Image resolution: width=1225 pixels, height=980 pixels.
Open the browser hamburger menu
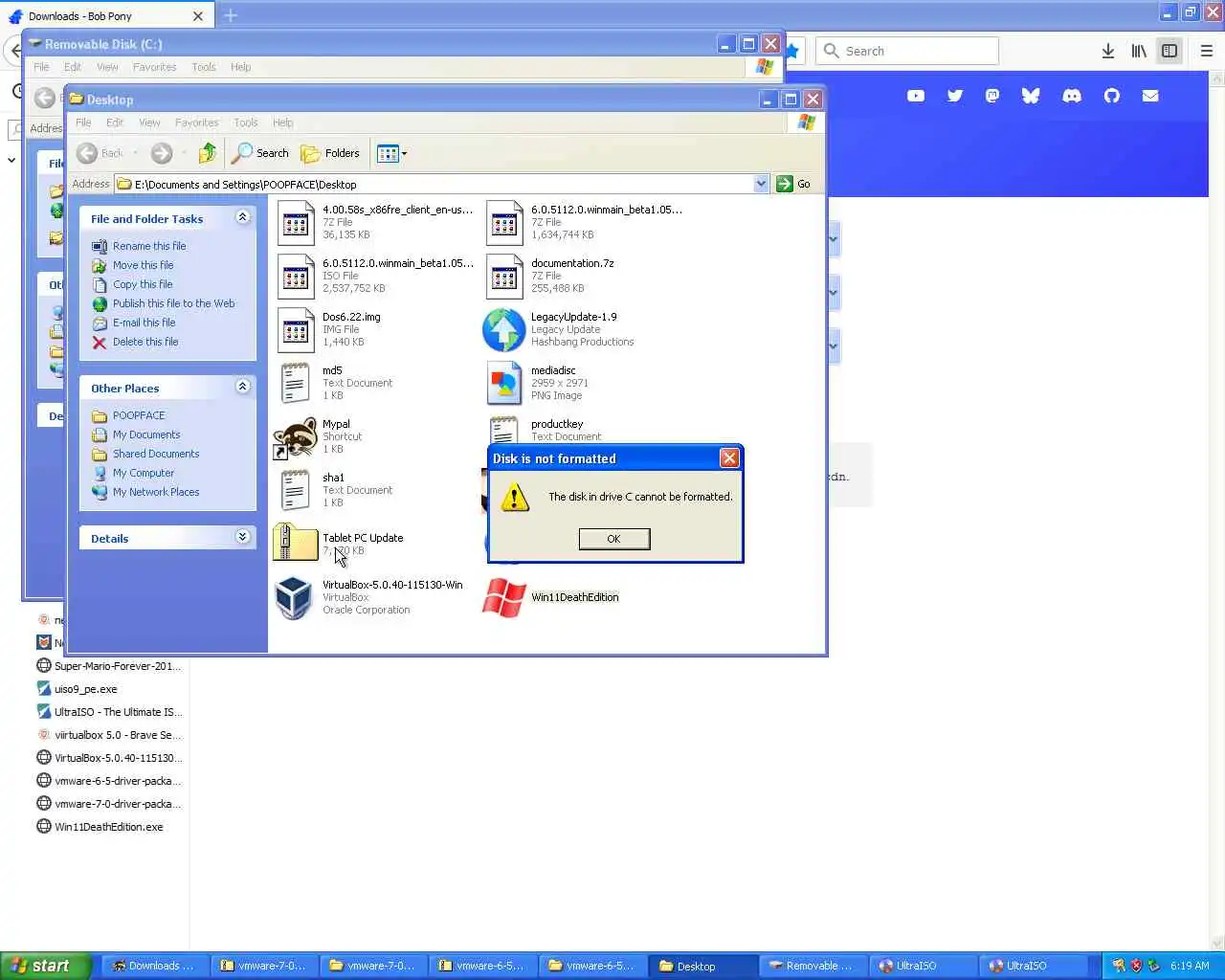point(1207,51)
